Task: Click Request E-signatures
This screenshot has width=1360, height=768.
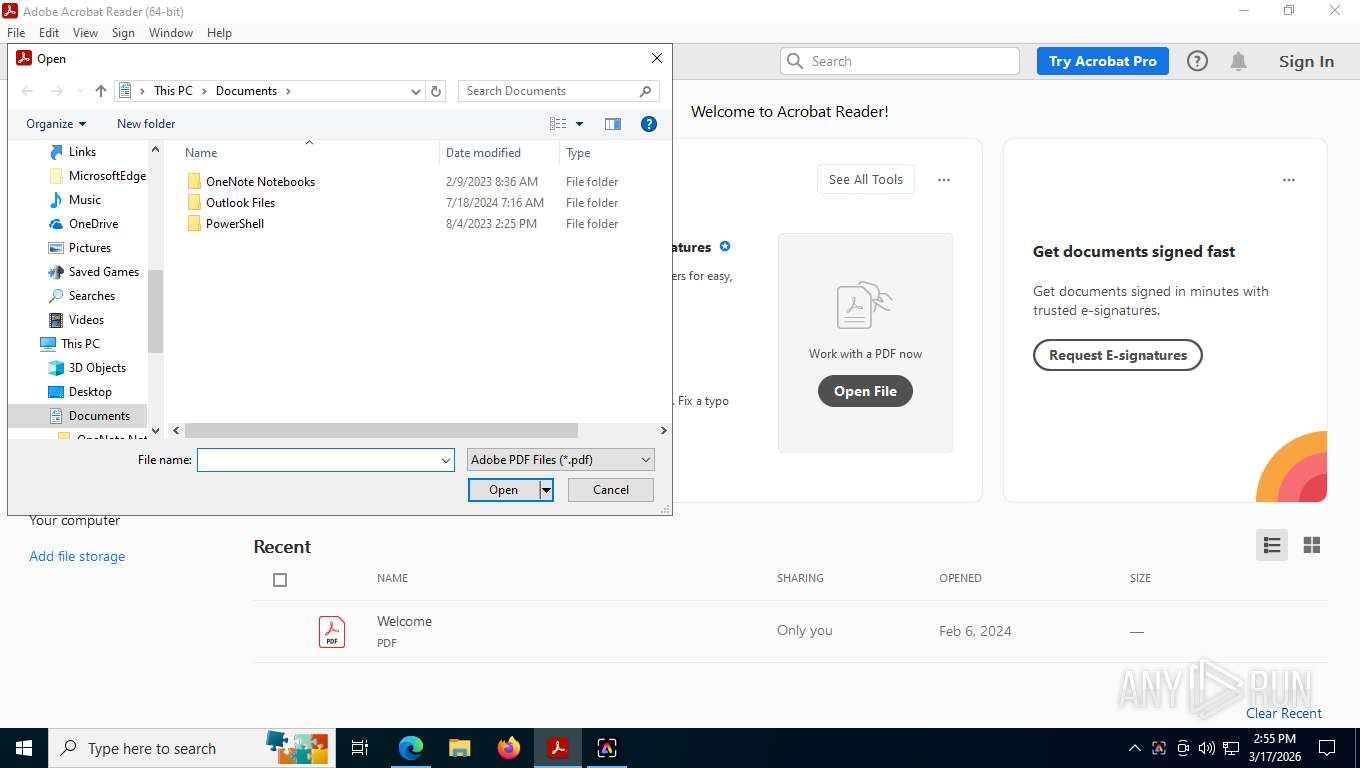Action: point(1118,355)
